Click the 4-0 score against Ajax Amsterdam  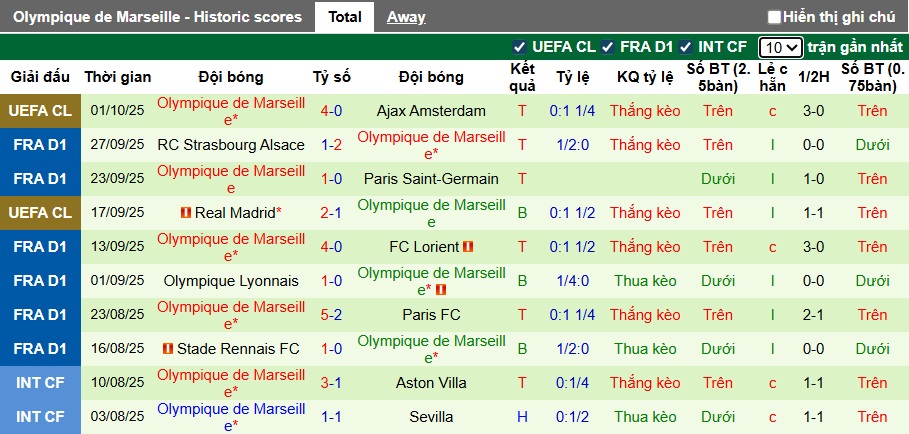tap(331, 111)
